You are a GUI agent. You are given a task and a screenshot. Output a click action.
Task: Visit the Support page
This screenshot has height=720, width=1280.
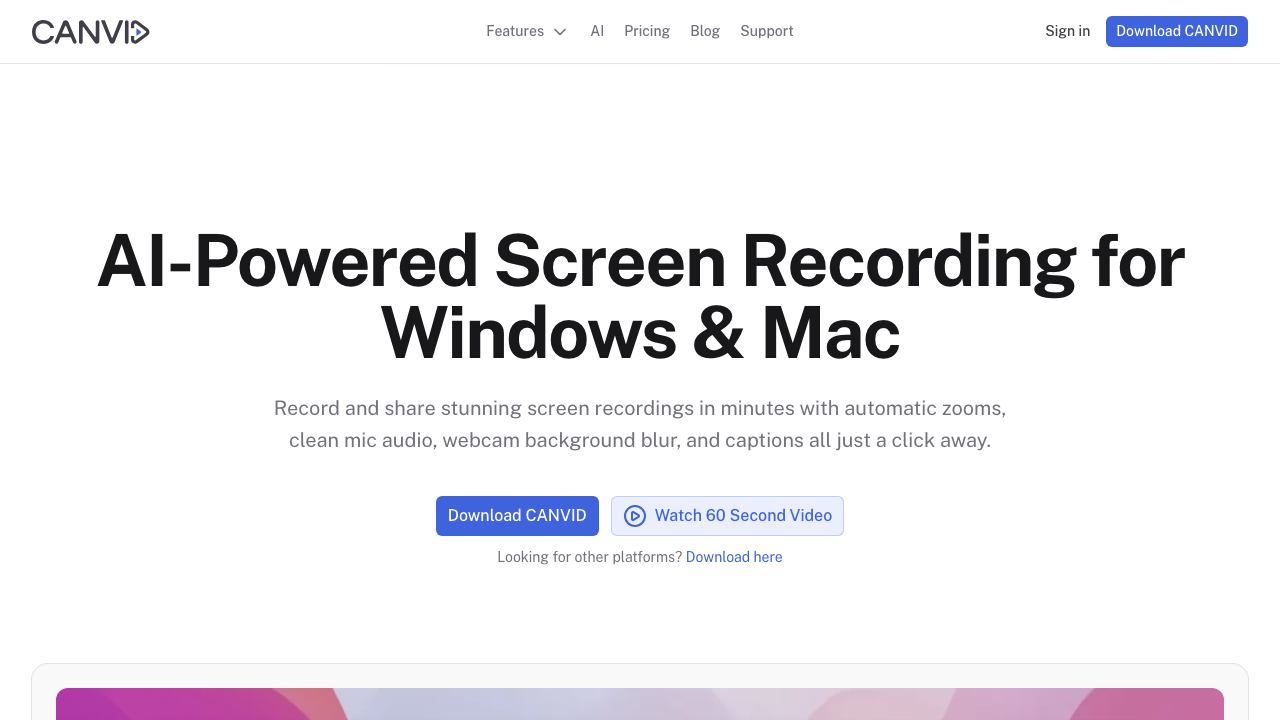[x=767, y=31]
